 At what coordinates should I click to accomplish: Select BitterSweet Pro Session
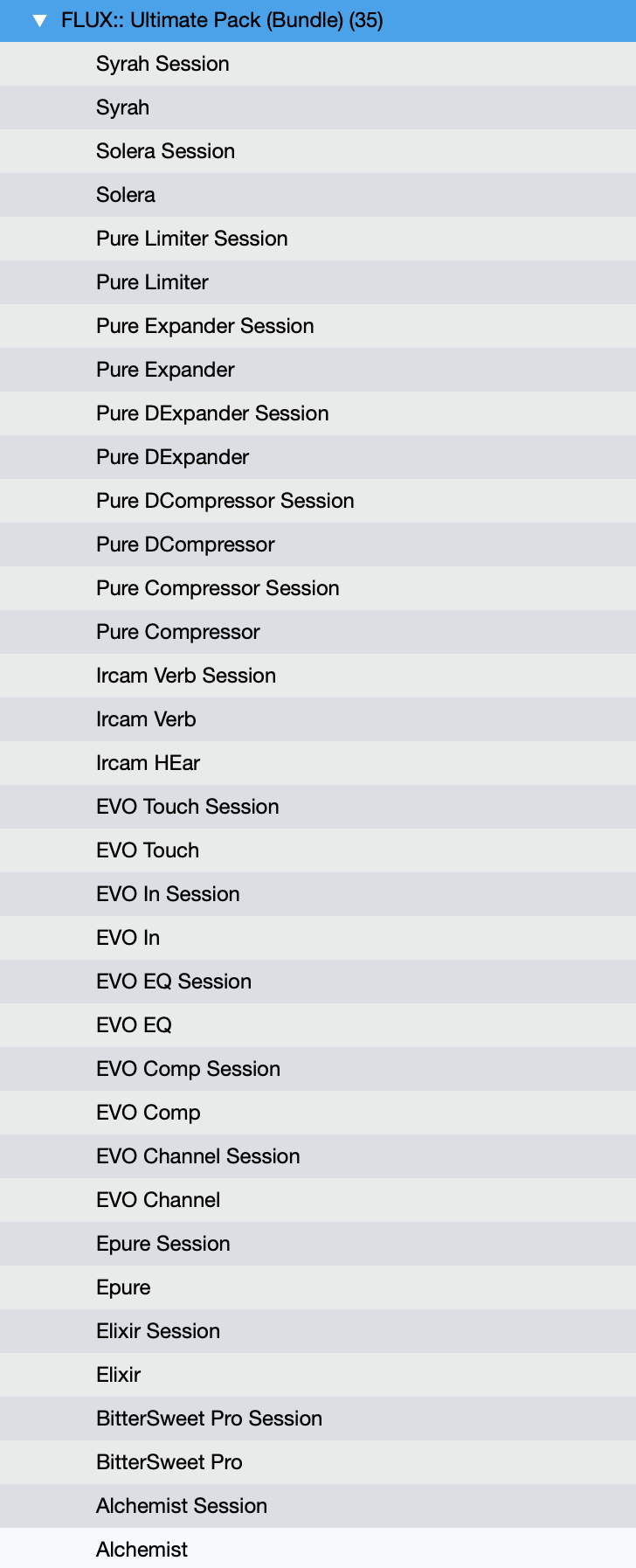click(x=209, y=1419)
